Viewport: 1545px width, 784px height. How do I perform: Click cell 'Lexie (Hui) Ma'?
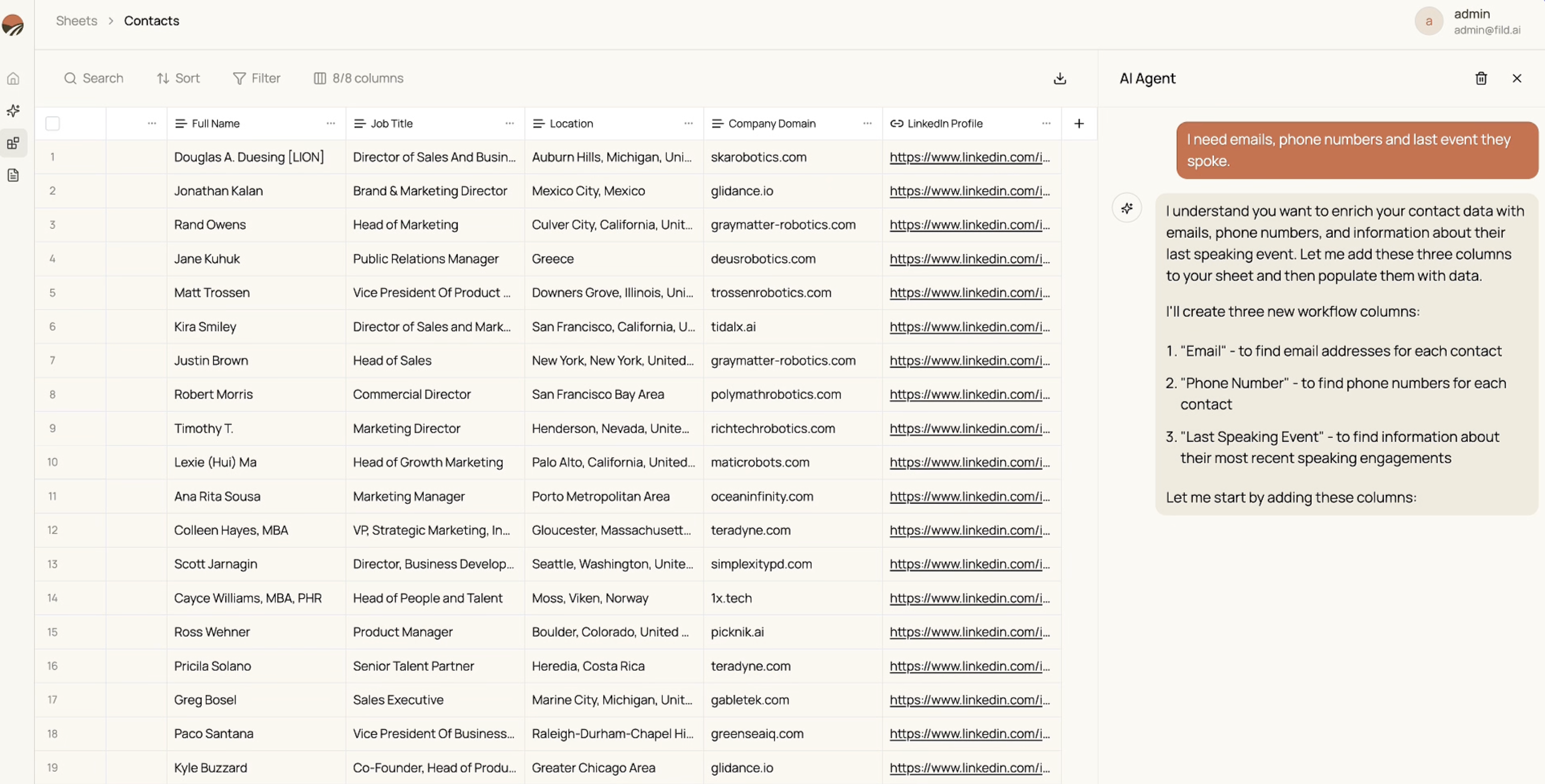click(x=256, y=462)
